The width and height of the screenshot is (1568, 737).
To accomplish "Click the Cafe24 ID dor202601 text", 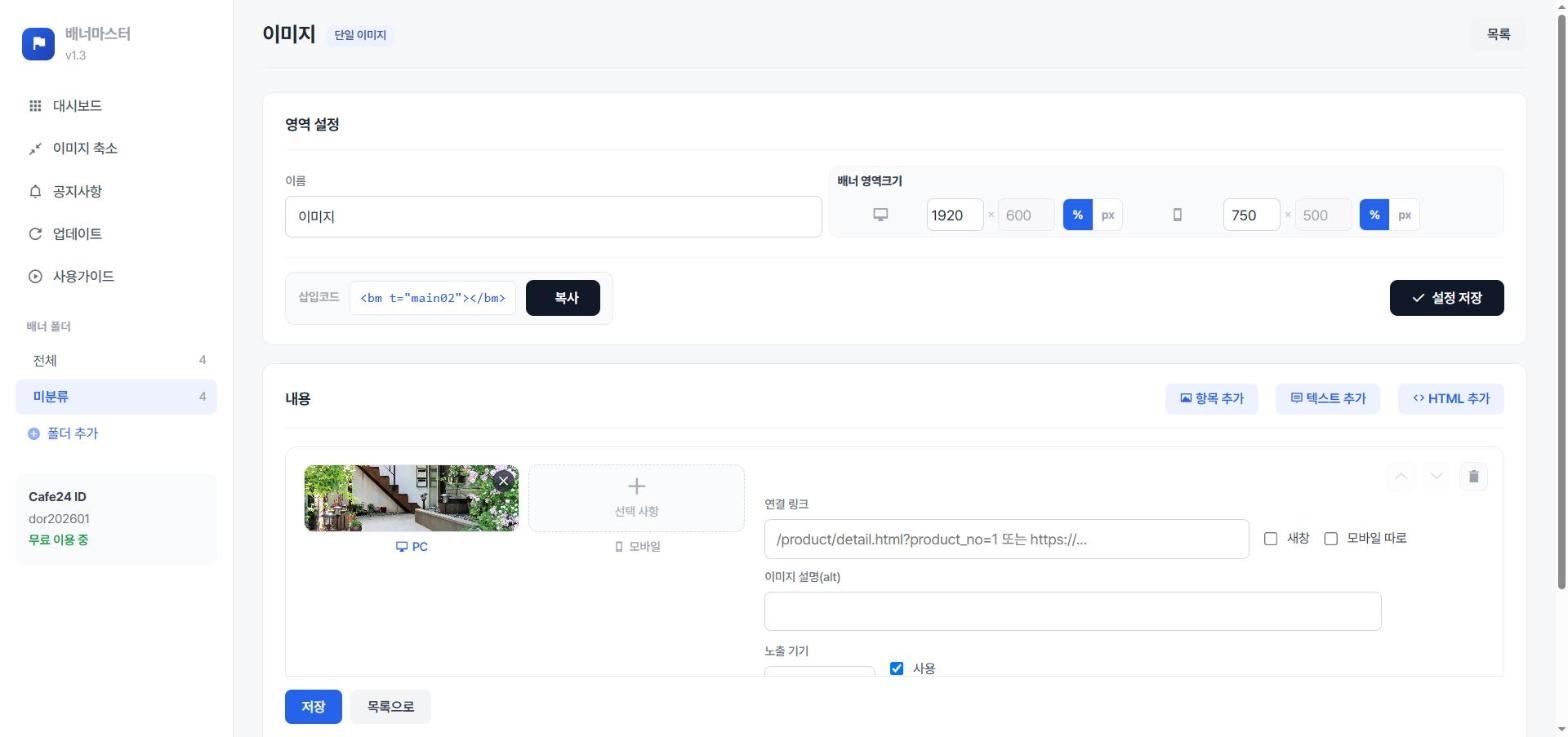I will click(x=59, y=519).
